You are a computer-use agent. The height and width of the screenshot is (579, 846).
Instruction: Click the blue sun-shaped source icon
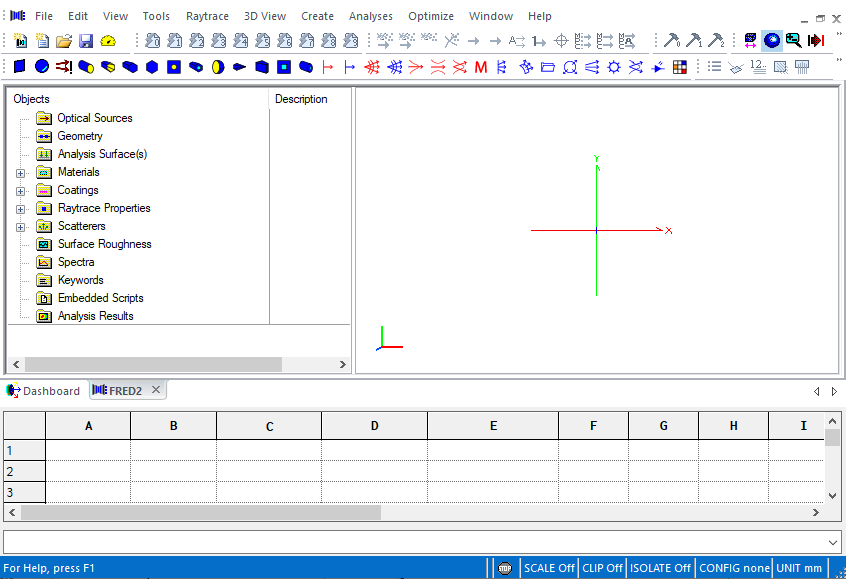click(614, 67)
